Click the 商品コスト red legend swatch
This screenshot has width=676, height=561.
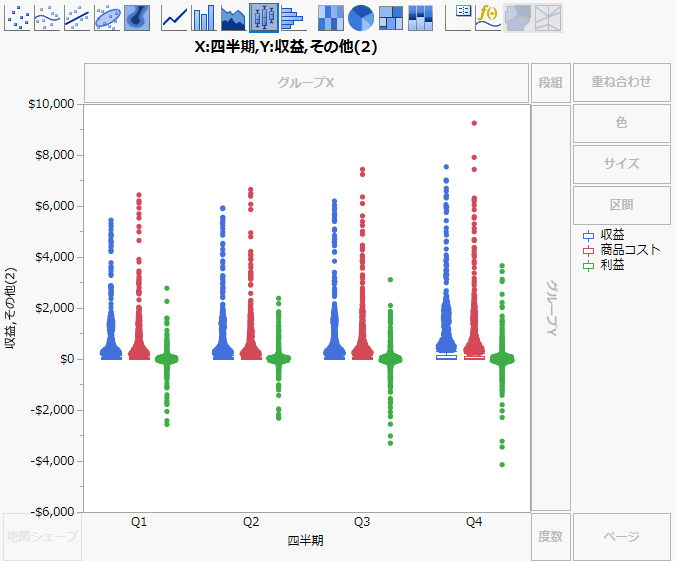click(589, 250)
